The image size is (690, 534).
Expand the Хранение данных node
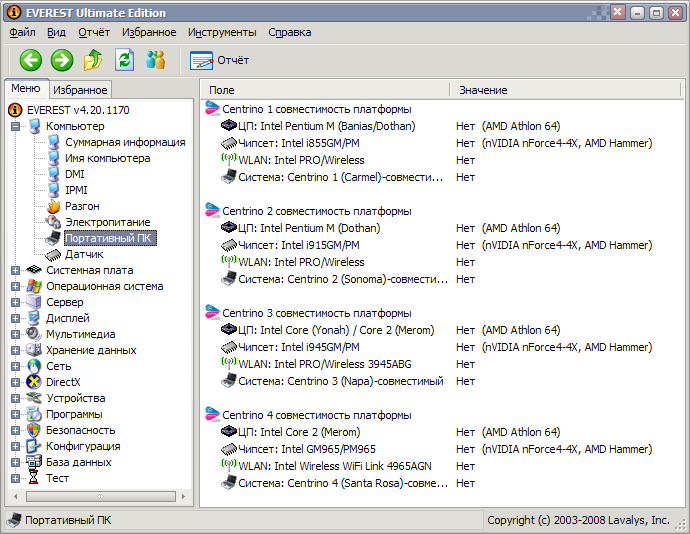15,350
